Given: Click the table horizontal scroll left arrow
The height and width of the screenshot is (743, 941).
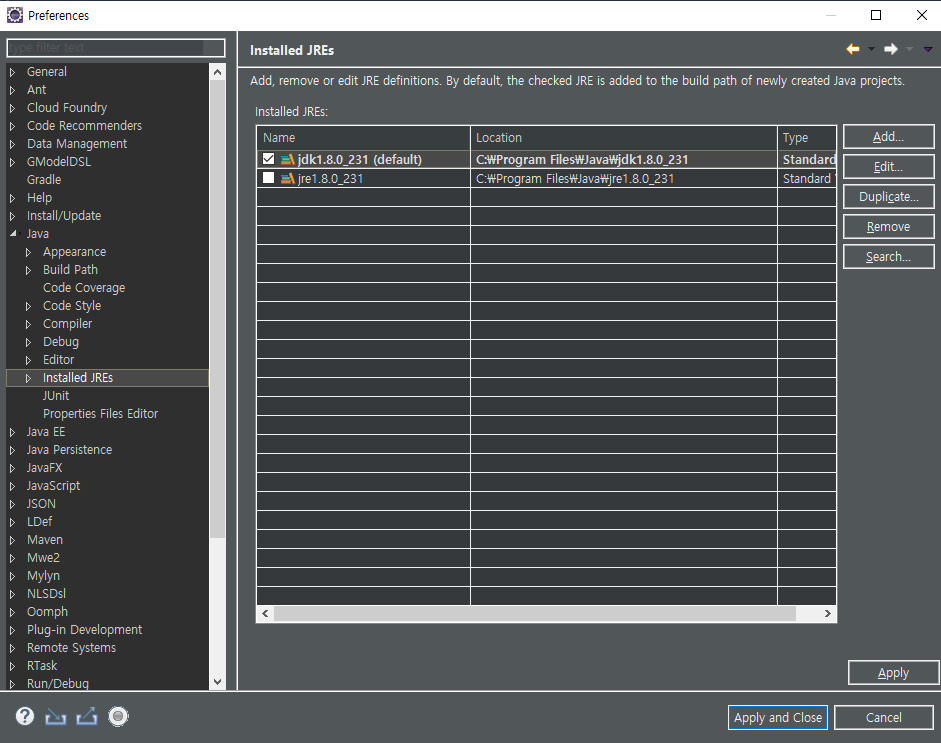Looking at the screenshot, I should 265,613.
